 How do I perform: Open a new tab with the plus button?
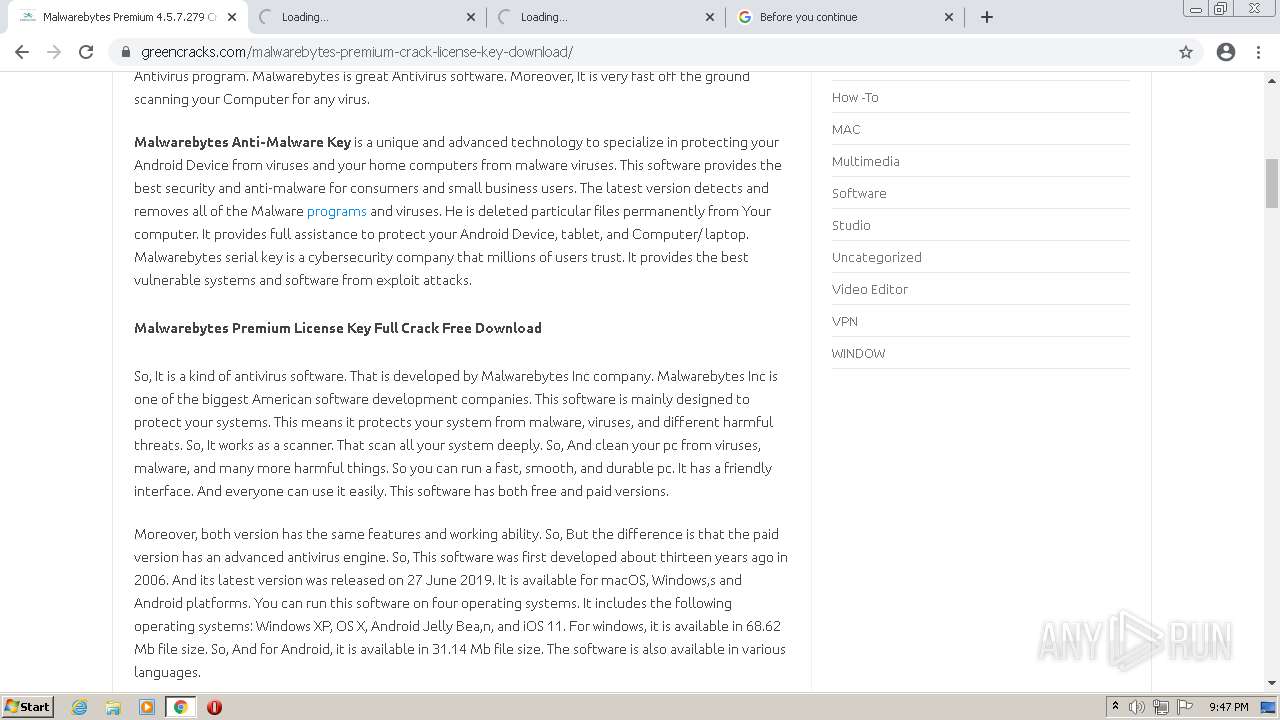tap(987, 17)
